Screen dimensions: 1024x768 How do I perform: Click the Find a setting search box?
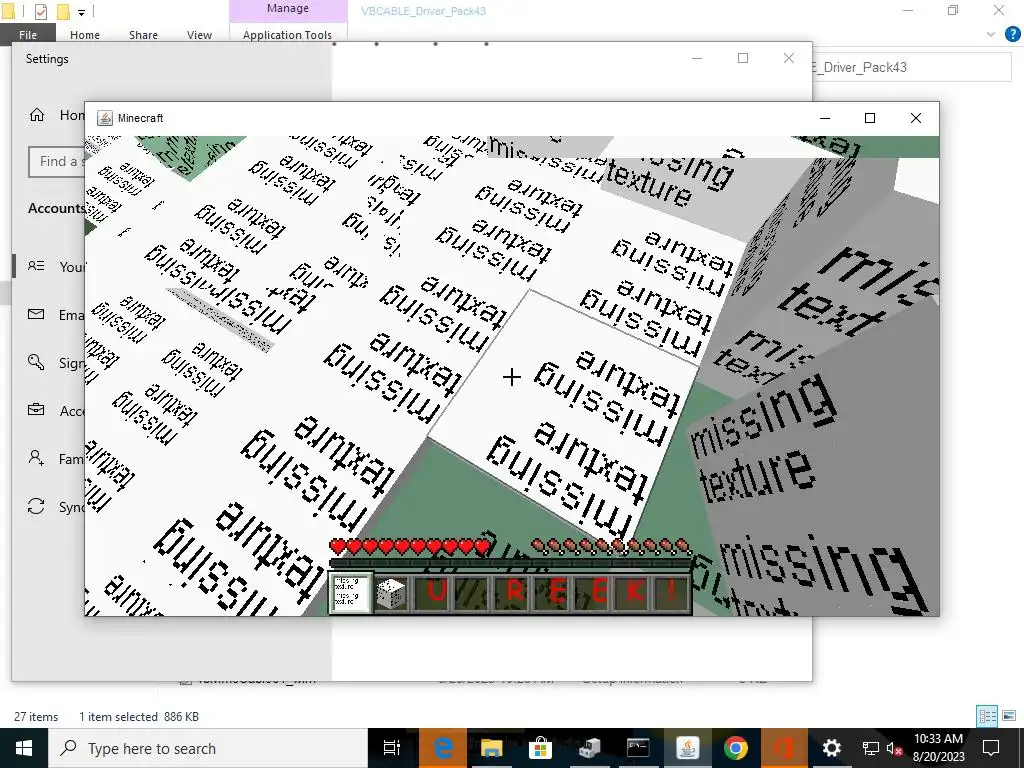[57, 161]
